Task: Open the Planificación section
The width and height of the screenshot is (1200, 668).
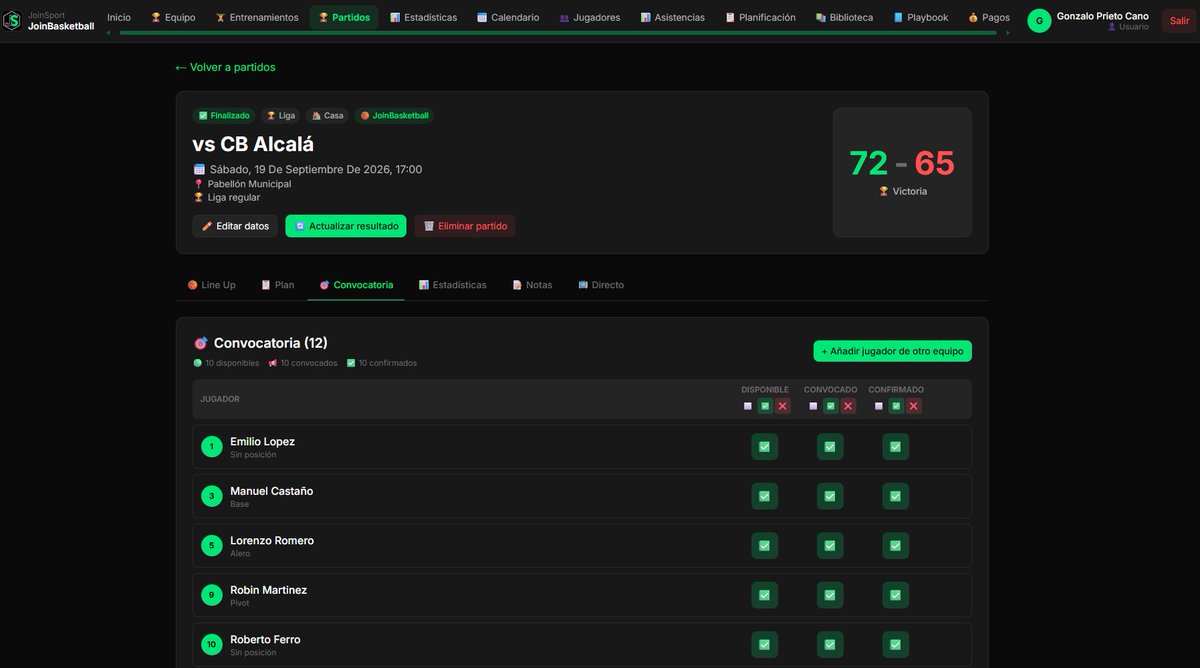Action: click(761, 17)
